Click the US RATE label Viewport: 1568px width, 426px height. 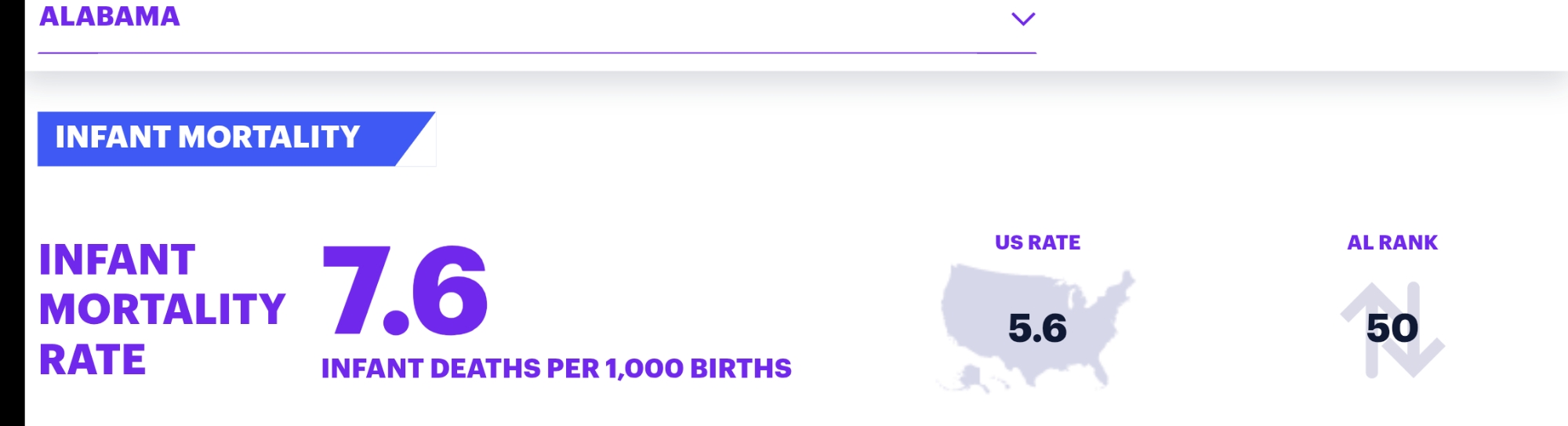(x=1037, y=243)
